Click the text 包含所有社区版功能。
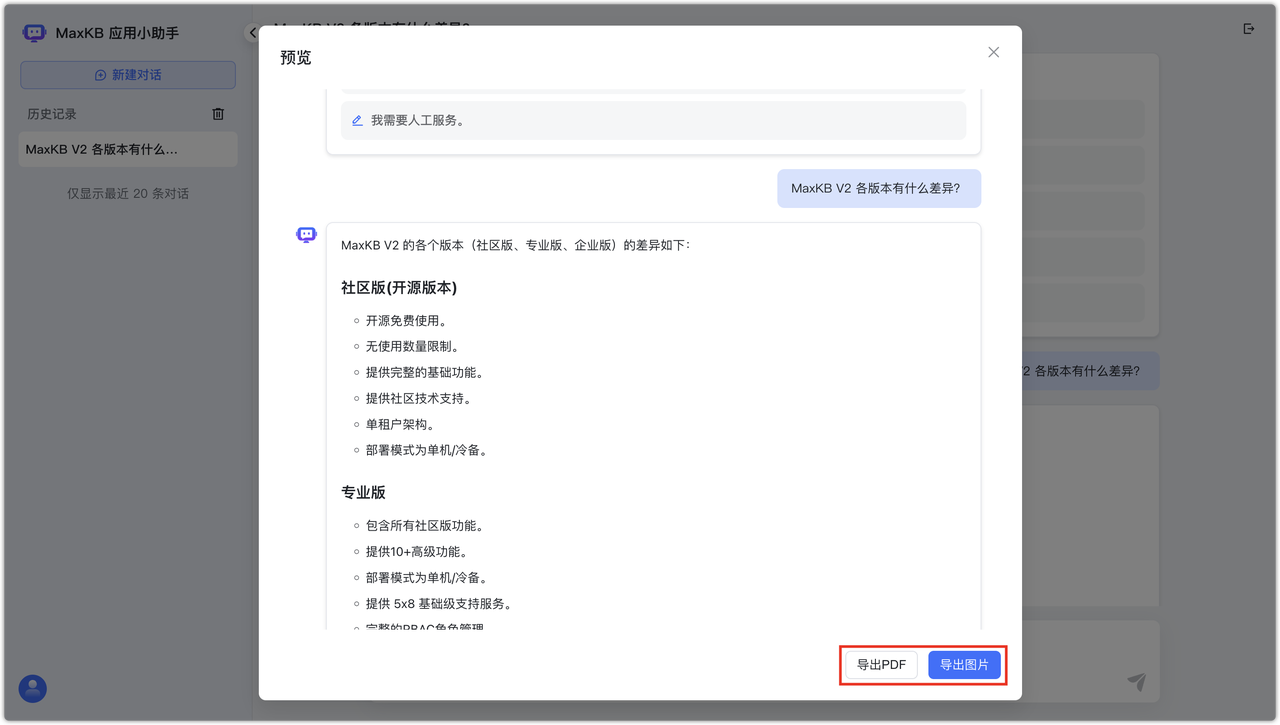 (425, 526)
